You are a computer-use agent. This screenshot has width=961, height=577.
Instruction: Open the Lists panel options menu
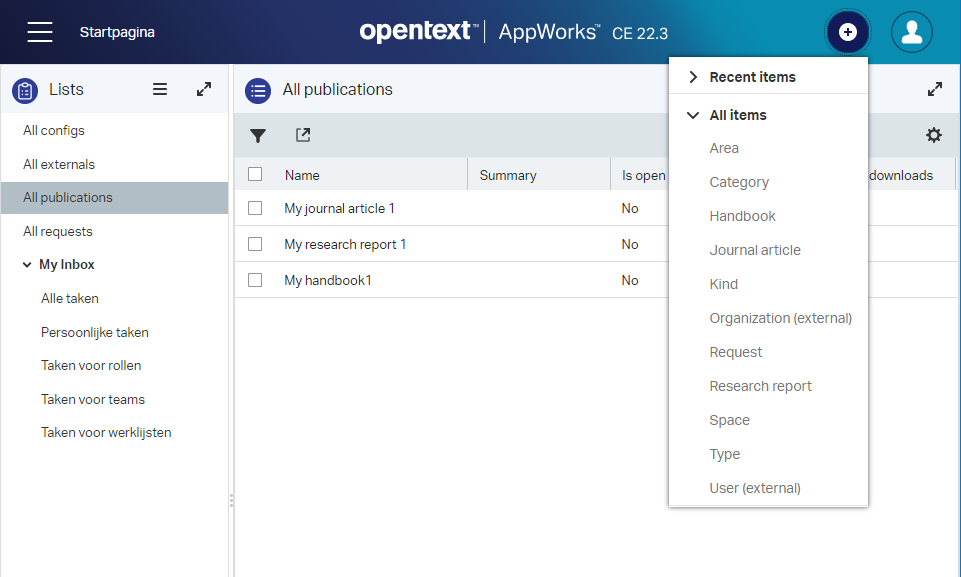coord(160,89)
